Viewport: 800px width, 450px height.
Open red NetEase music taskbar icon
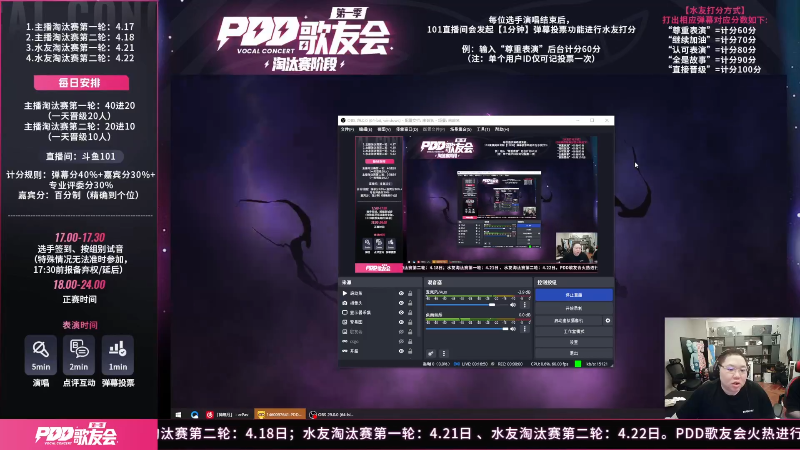[x=210, y=415]
